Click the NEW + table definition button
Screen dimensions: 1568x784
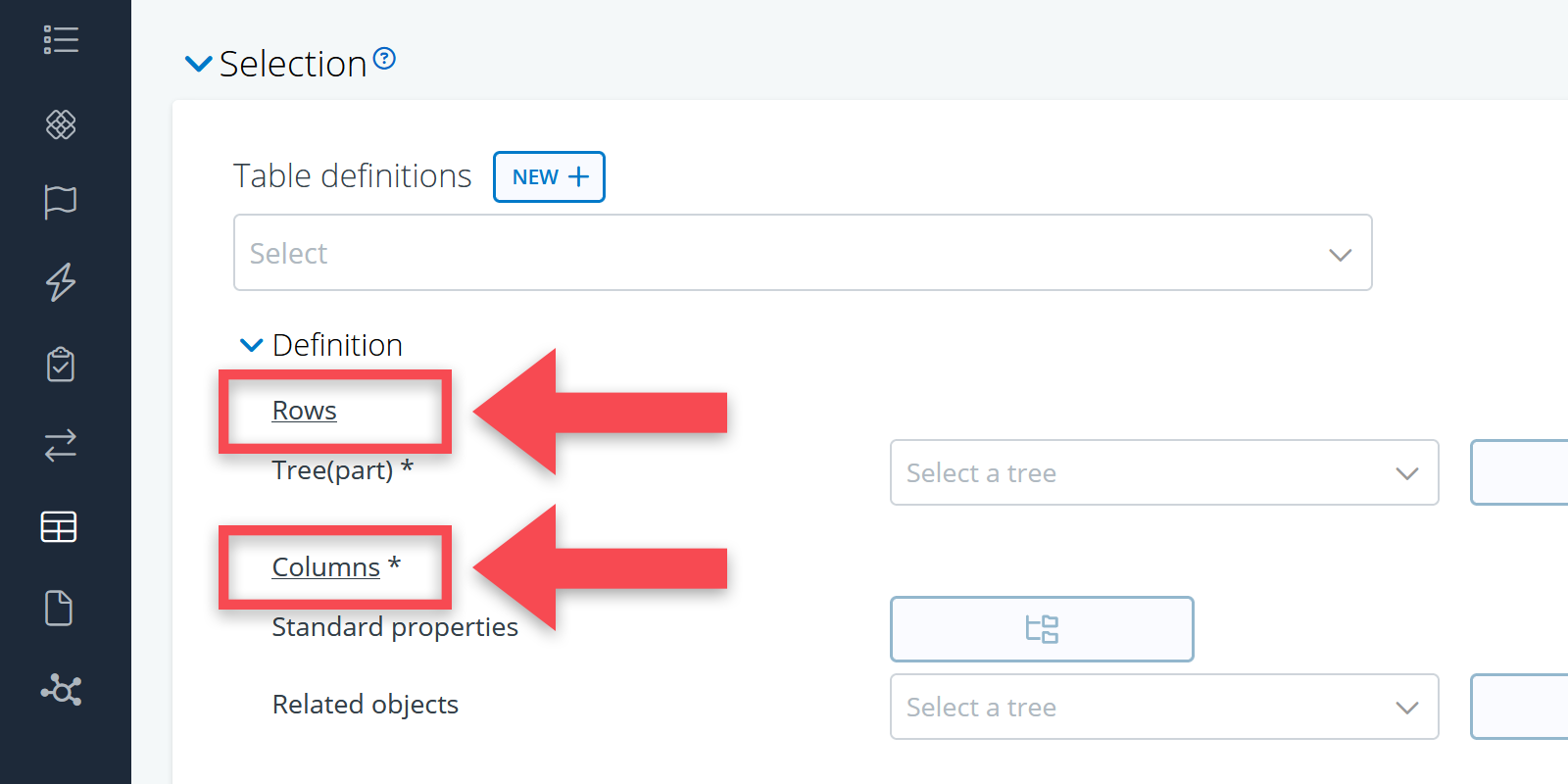(549, 177)
